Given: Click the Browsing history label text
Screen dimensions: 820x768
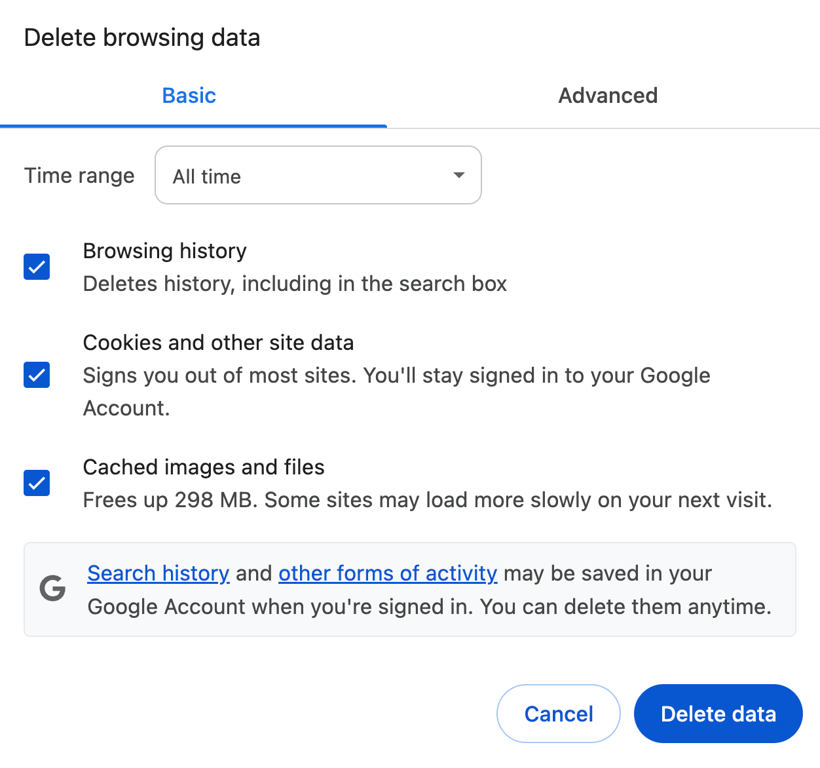Looking at the screenshot, I should coord(164,251).
